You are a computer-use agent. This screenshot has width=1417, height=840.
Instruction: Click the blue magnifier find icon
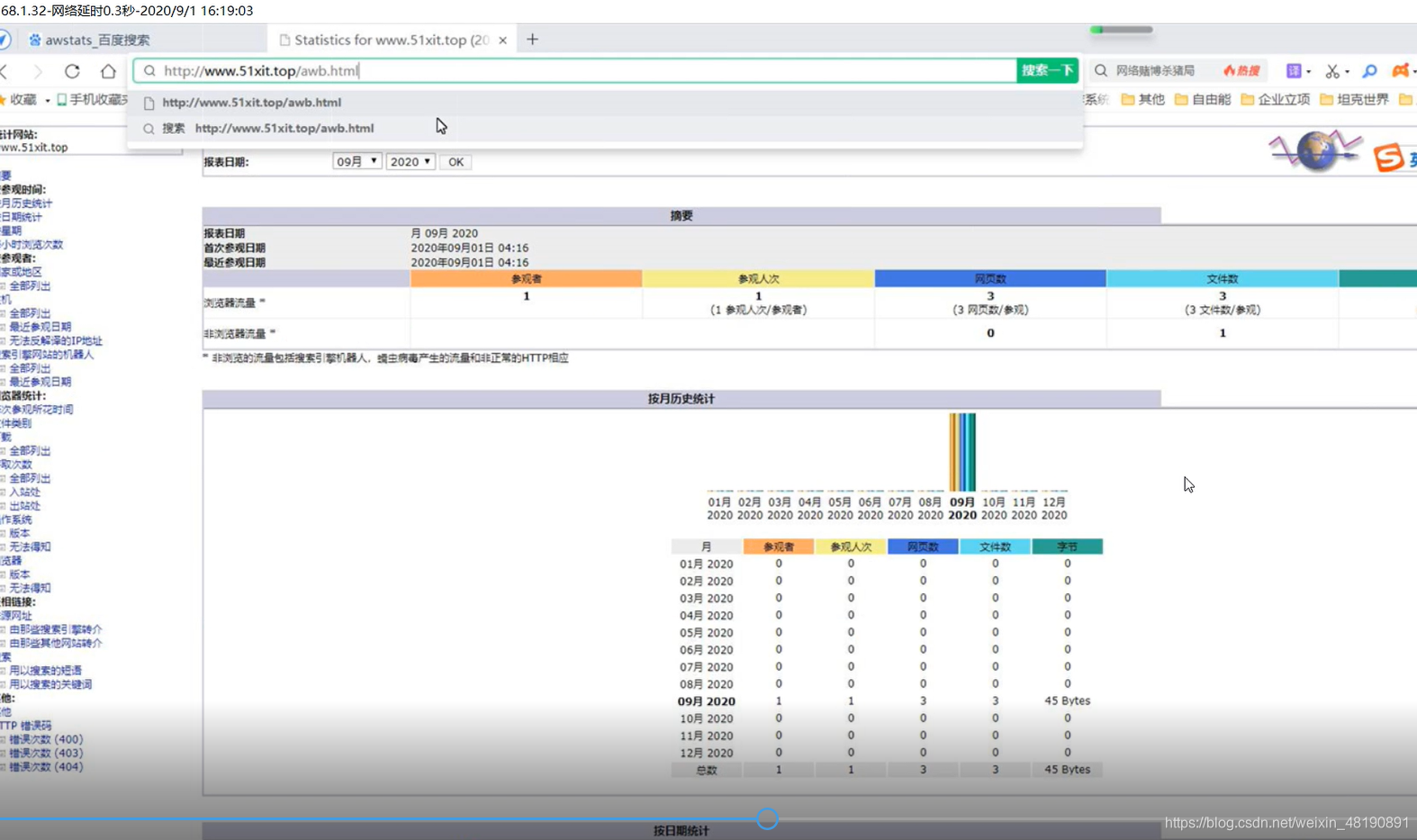[x=1369, y=71]
